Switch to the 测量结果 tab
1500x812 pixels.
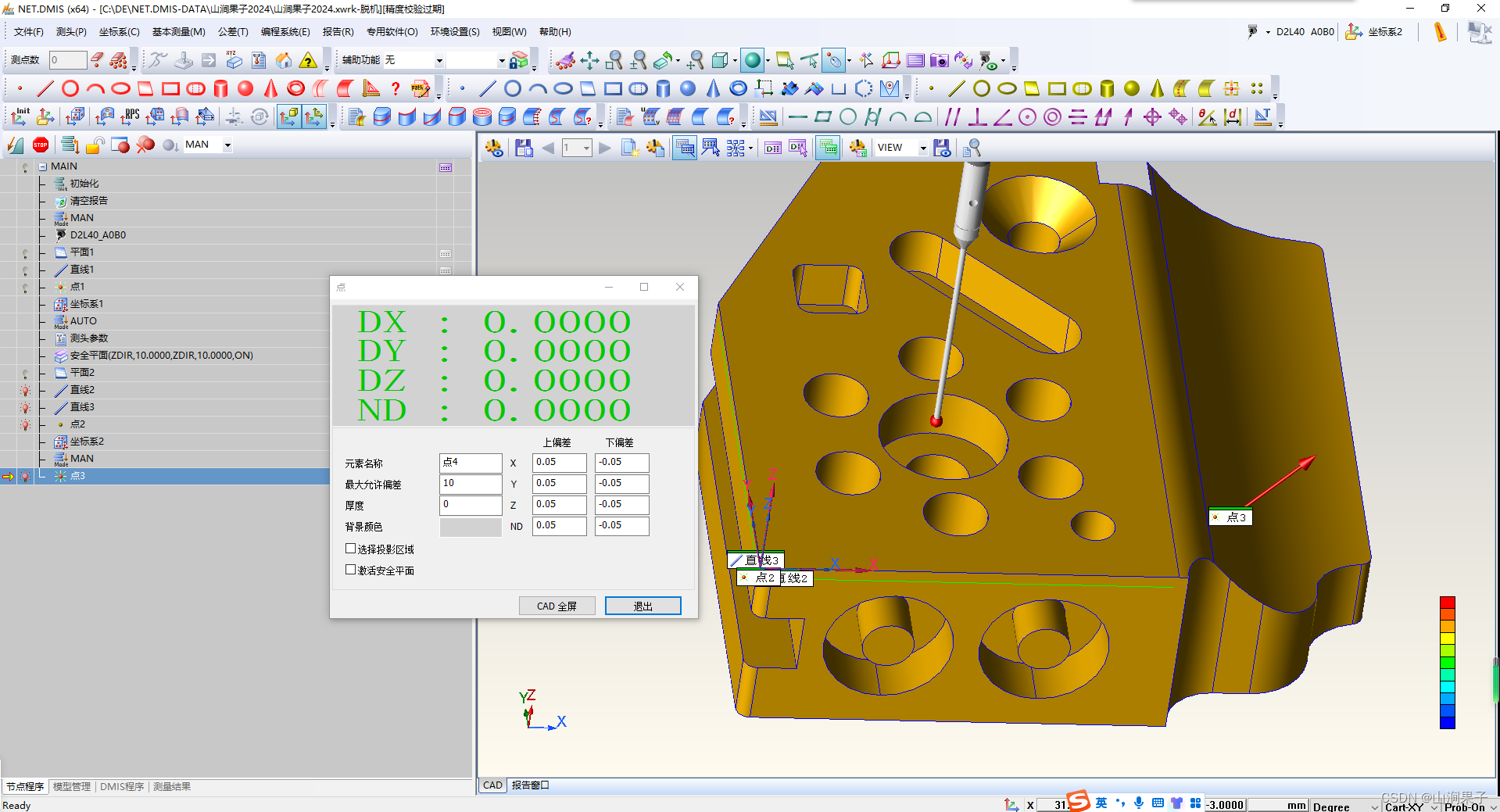click(x=172, y=786)
